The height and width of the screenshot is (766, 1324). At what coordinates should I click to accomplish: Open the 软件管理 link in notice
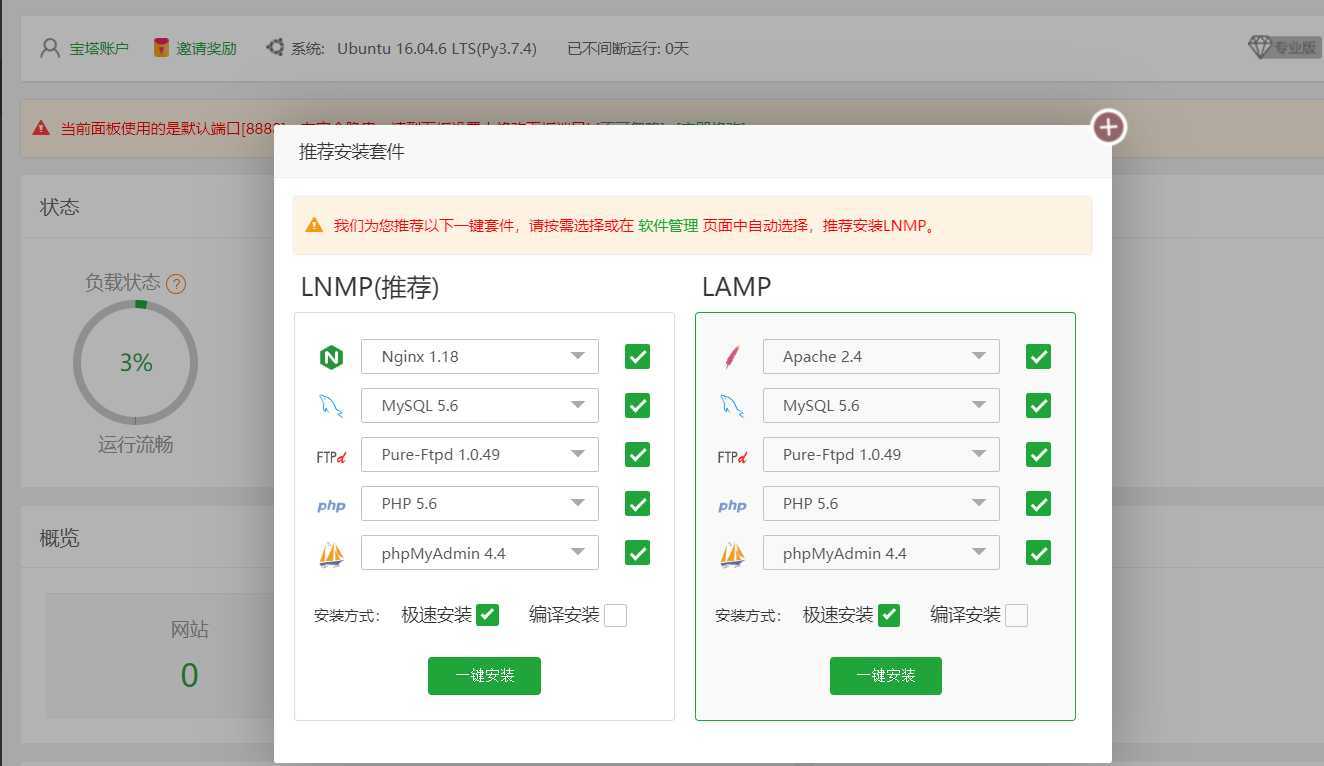(668, 226)
